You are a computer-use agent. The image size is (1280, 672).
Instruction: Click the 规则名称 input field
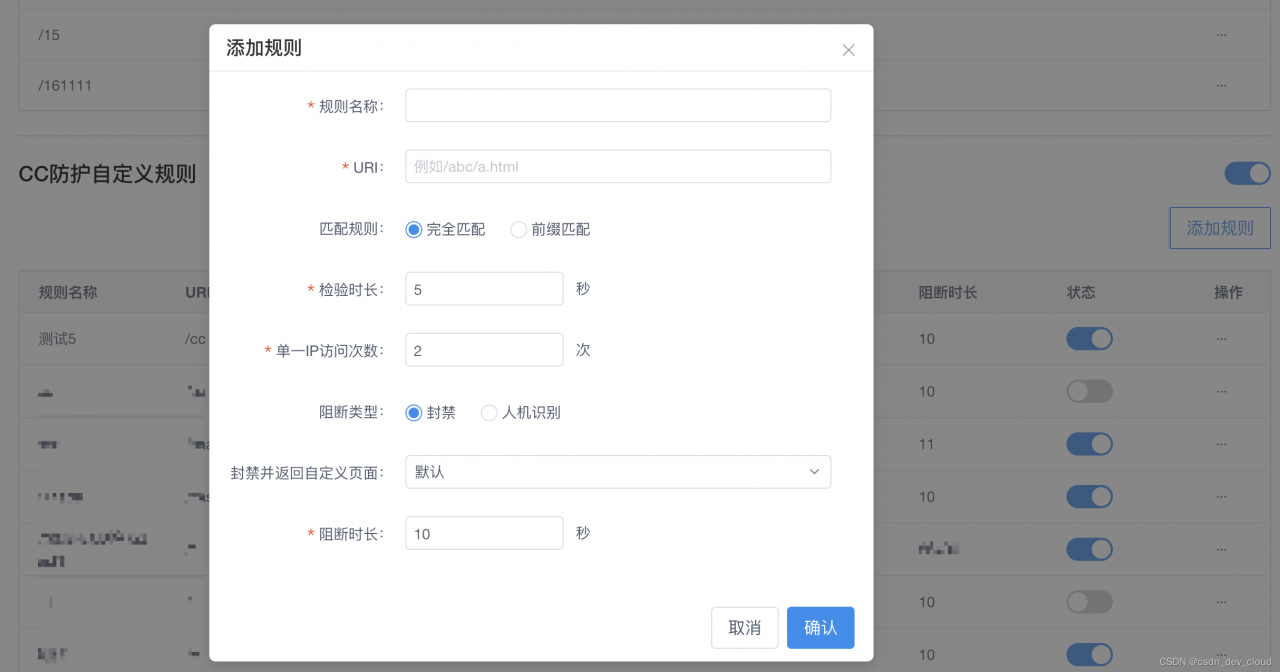[617, 105]
